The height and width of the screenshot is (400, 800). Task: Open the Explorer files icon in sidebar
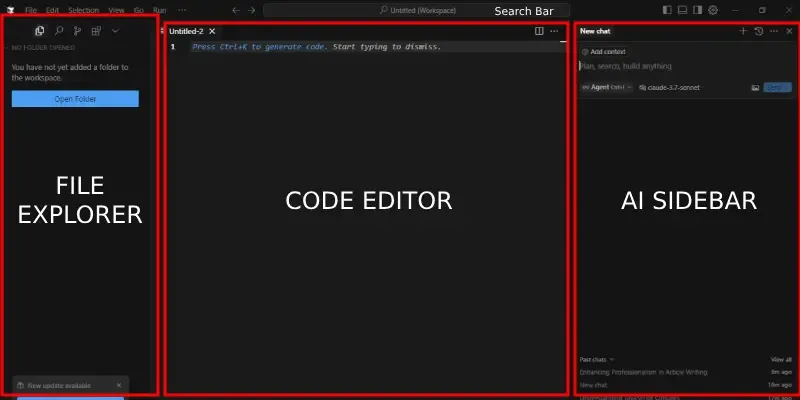tap(40, 31)
